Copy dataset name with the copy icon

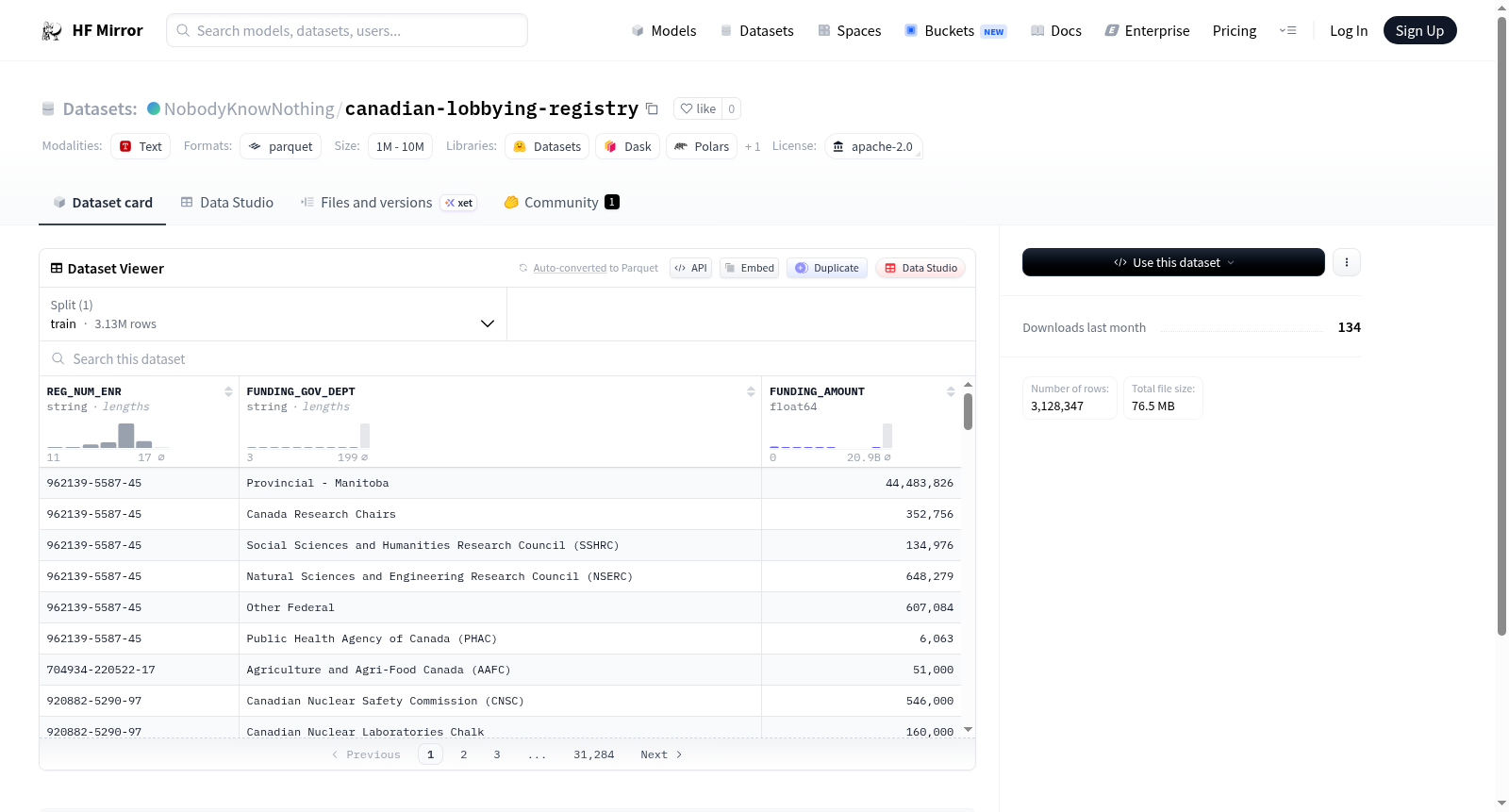(652, 108)
